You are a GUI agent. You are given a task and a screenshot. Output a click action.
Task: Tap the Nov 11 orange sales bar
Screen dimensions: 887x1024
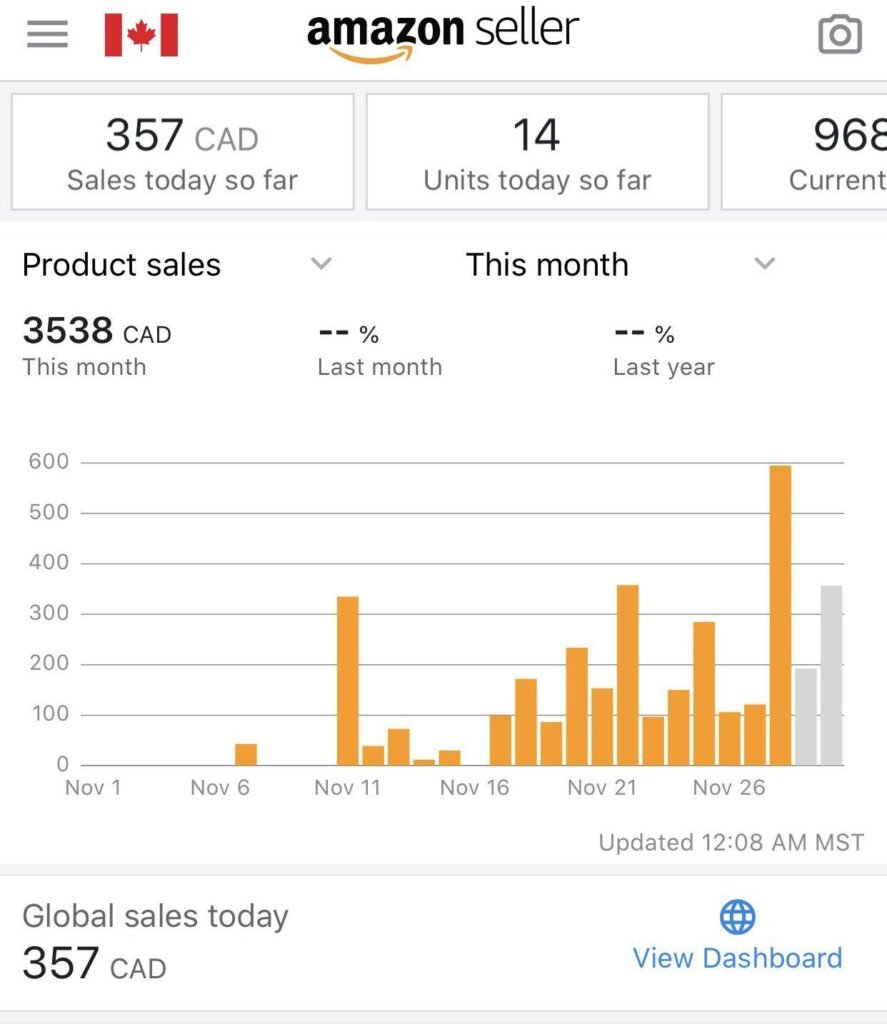point(347,680)
